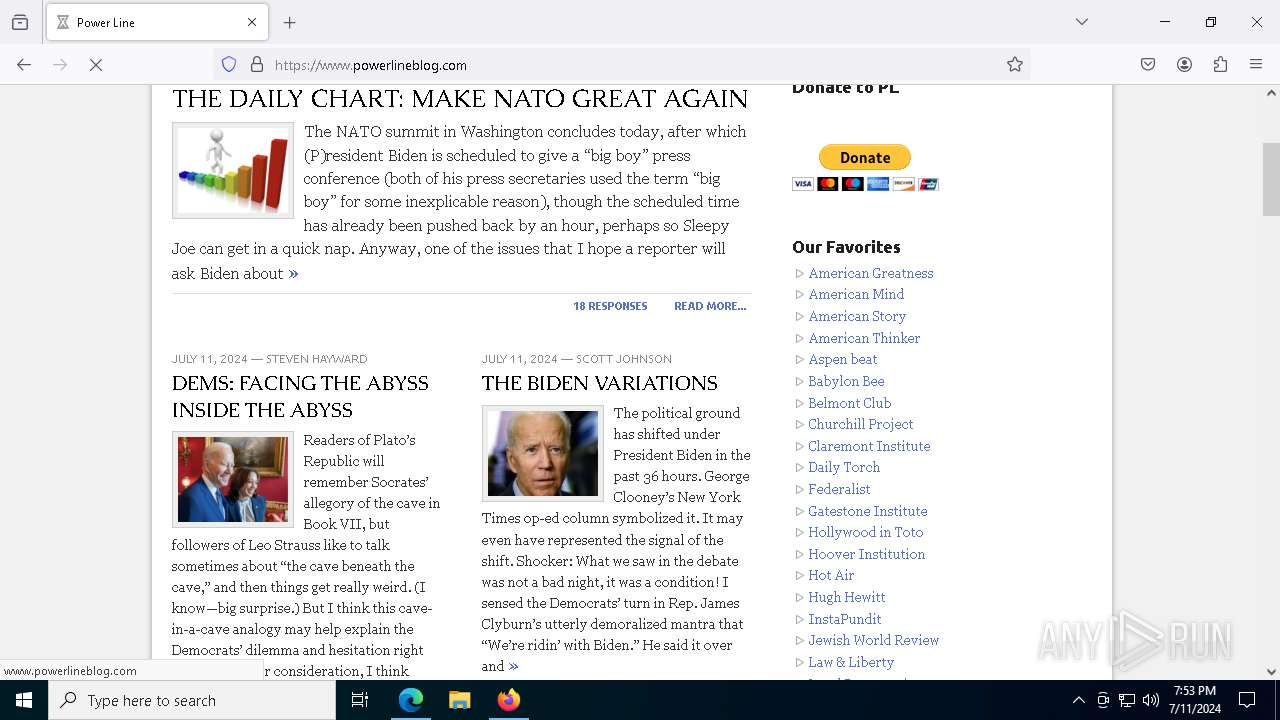Launch Microsoft Edge from taskbar

(411, 700)
